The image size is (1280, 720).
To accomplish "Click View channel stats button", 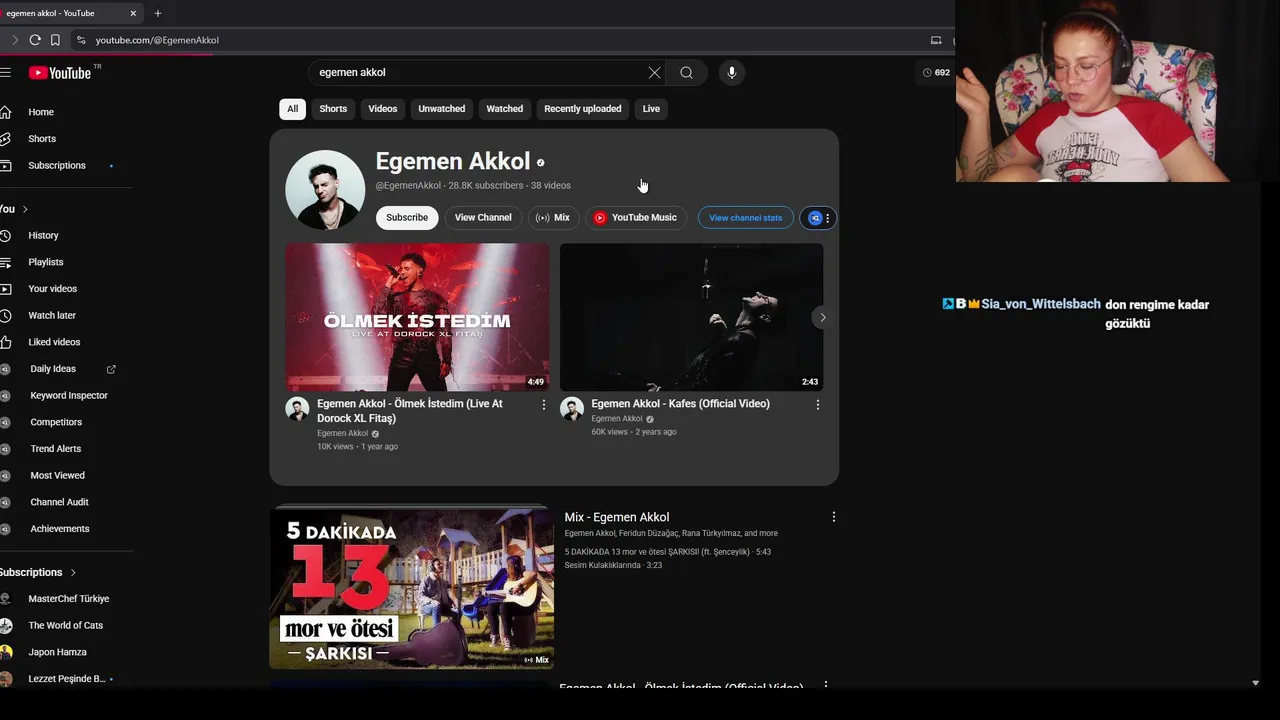I will pyautogui.click(x=745, y=218).
